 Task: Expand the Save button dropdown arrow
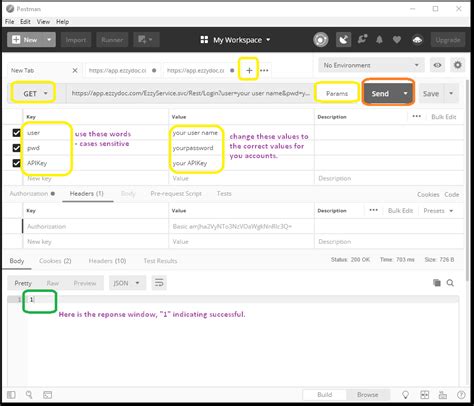(x=451, y=94)
